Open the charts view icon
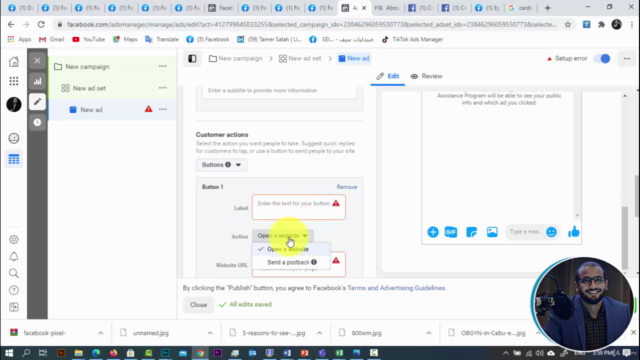The height and width of the screenshot is (360, 640). (37, 81)
